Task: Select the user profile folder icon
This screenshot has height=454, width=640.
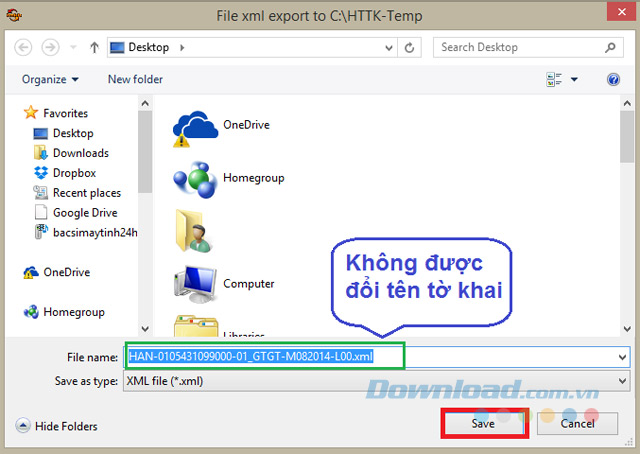Action: (x=194, y=231)
